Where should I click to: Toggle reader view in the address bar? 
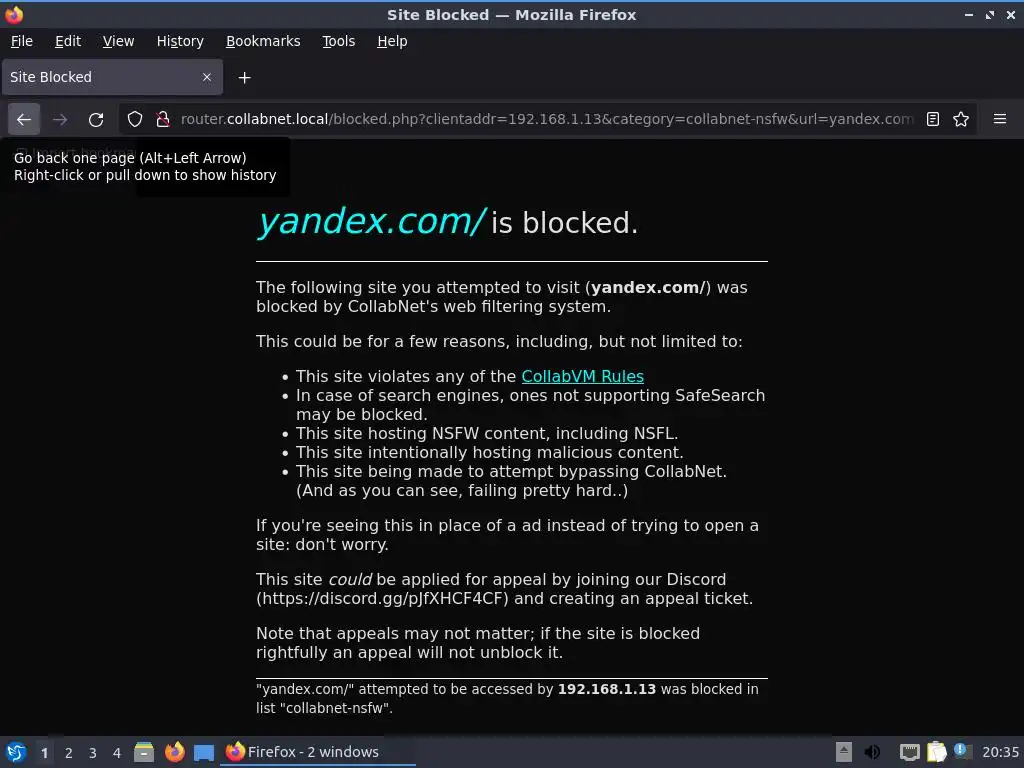[933, 119]
